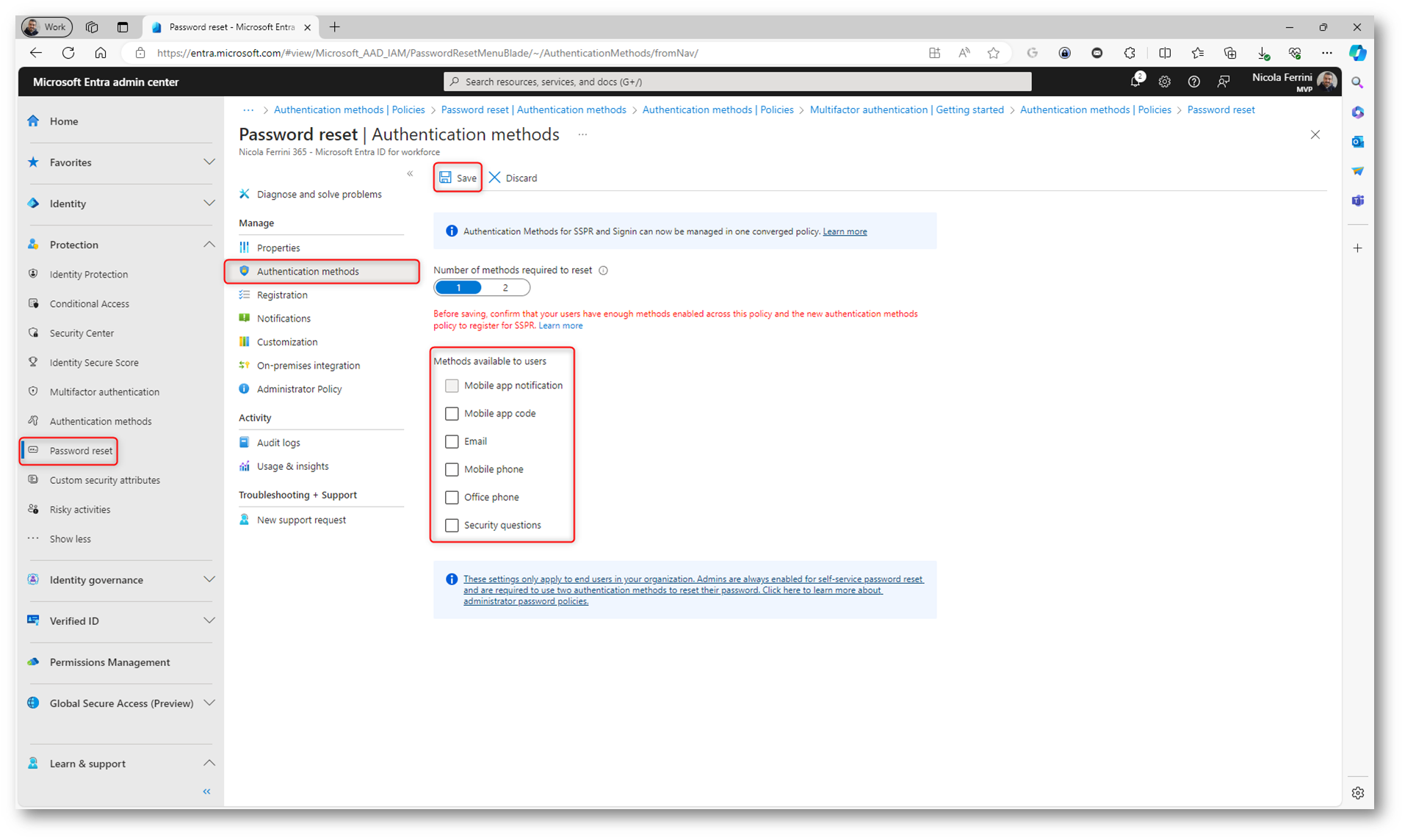Tick the Email method checkbox

click(452, 441)
